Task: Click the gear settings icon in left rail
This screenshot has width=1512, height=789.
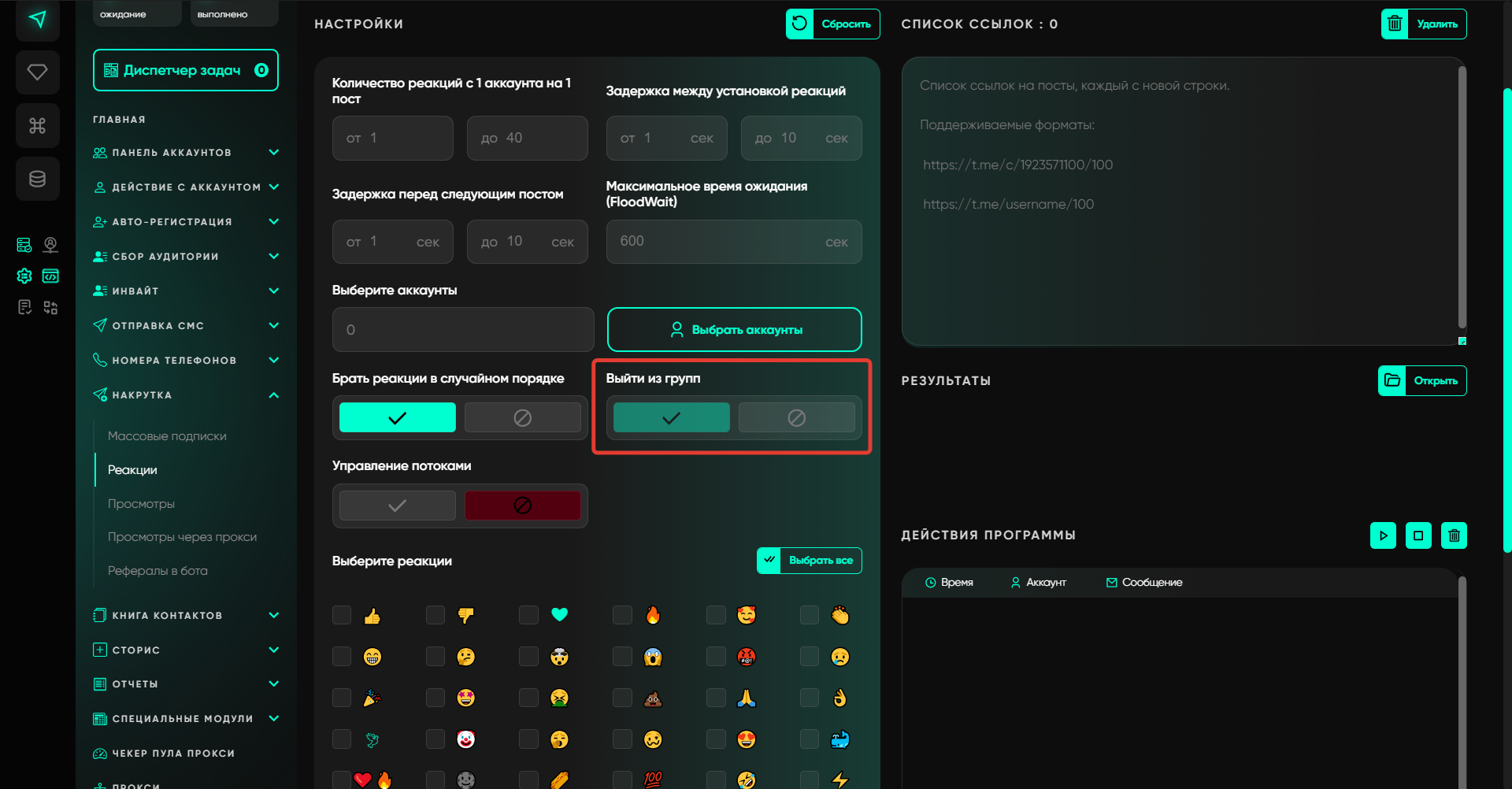Action: click(24, 276)
